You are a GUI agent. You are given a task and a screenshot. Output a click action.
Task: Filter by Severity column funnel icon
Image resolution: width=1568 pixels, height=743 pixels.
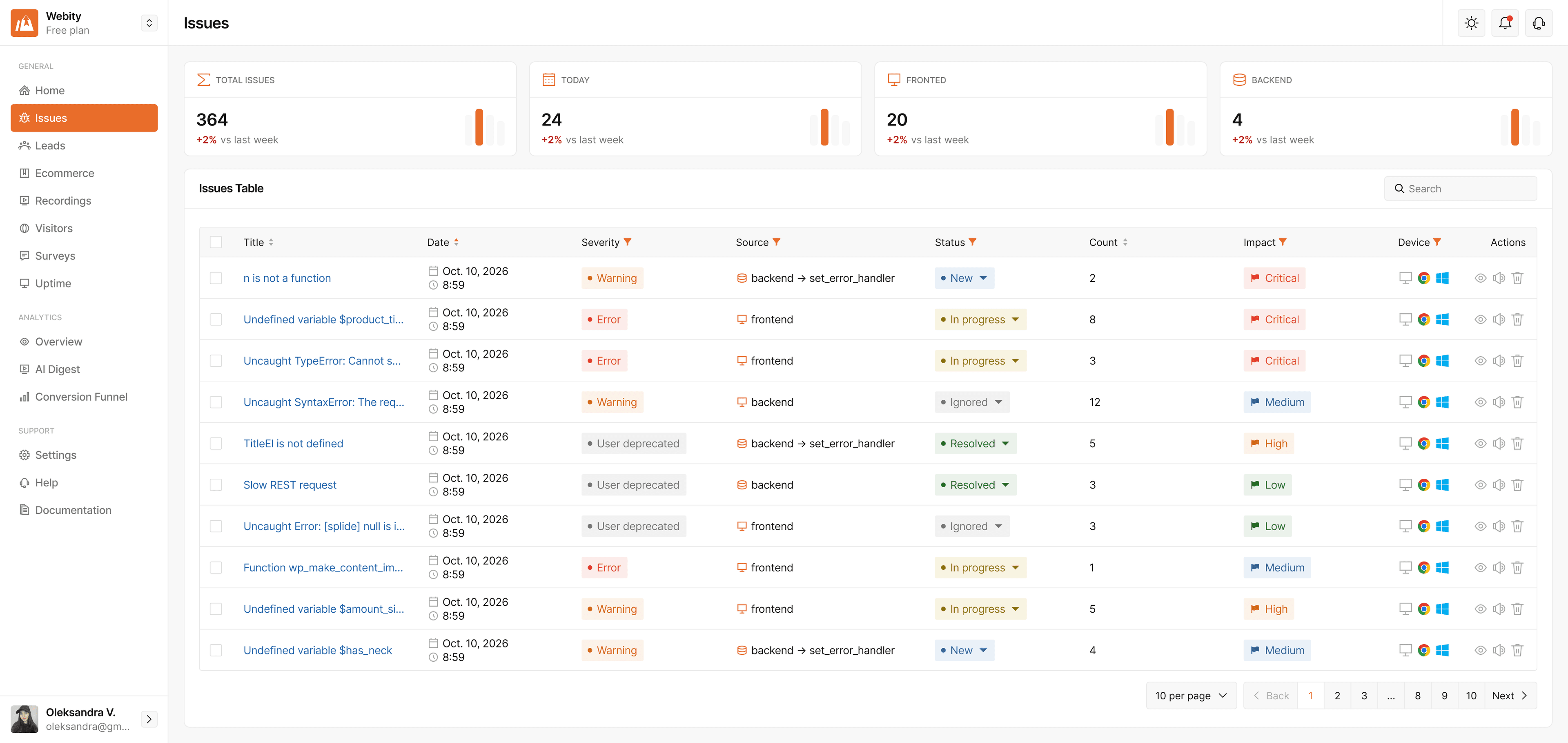click(628, 242)
